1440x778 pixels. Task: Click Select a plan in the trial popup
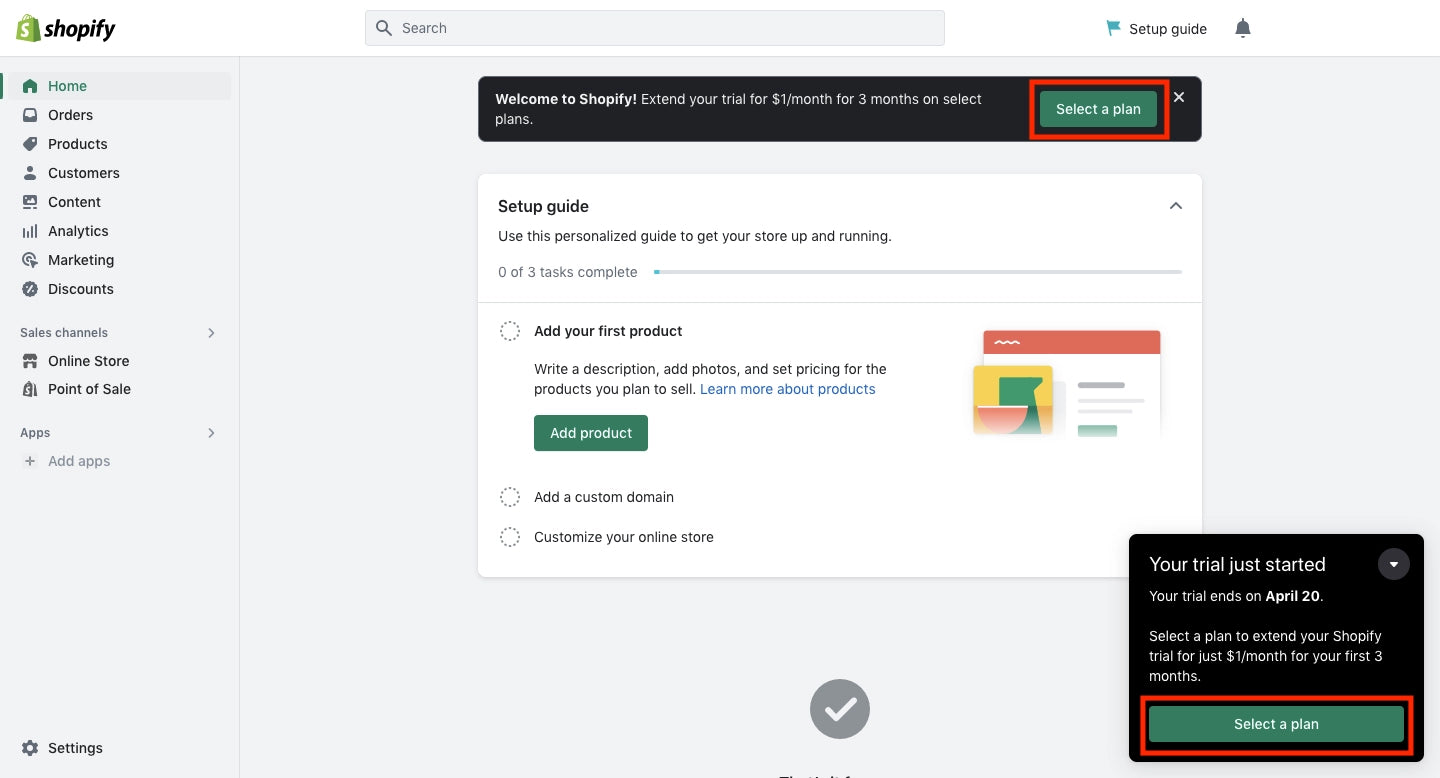click(1276, 724)
